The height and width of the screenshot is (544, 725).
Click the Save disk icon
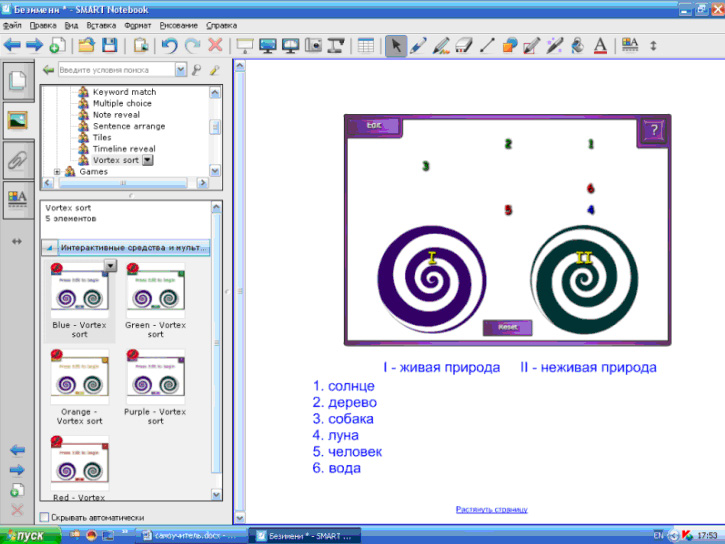tap(109, 45)
